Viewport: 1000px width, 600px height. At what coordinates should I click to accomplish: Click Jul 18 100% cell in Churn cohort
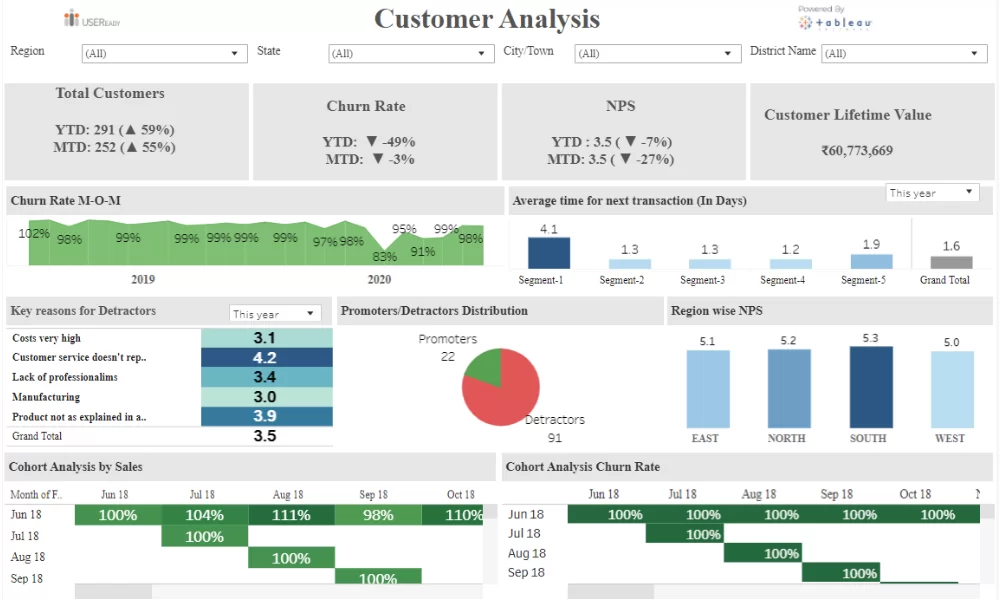685,534
